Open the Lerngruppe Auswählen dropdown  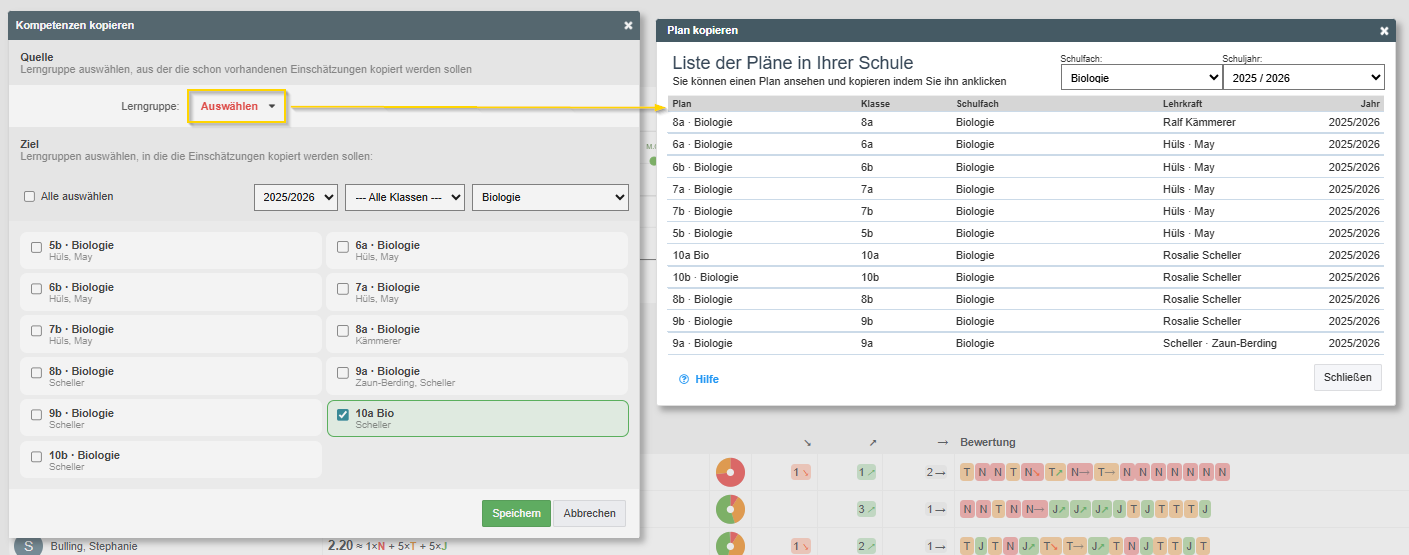(237, 106)
